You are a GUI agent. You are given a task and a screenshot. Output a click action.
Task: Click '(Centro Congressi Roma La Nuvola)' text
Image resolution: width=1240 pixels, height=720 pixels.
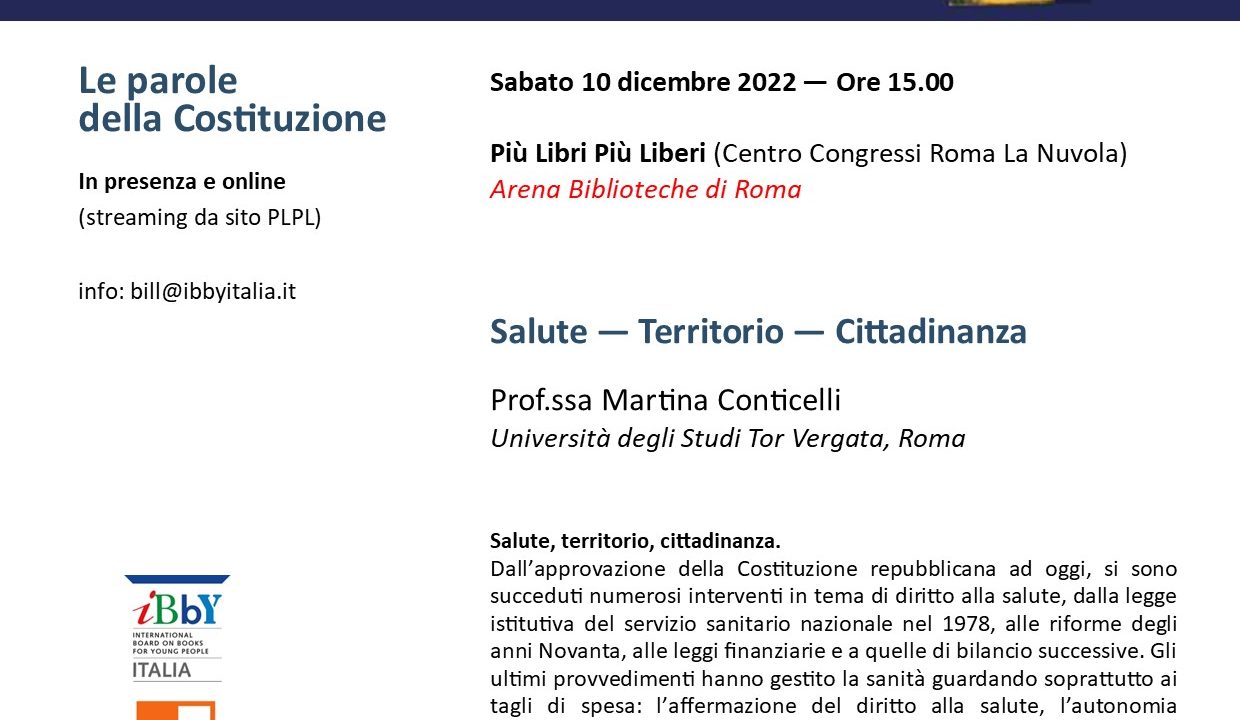pos(920,154)
